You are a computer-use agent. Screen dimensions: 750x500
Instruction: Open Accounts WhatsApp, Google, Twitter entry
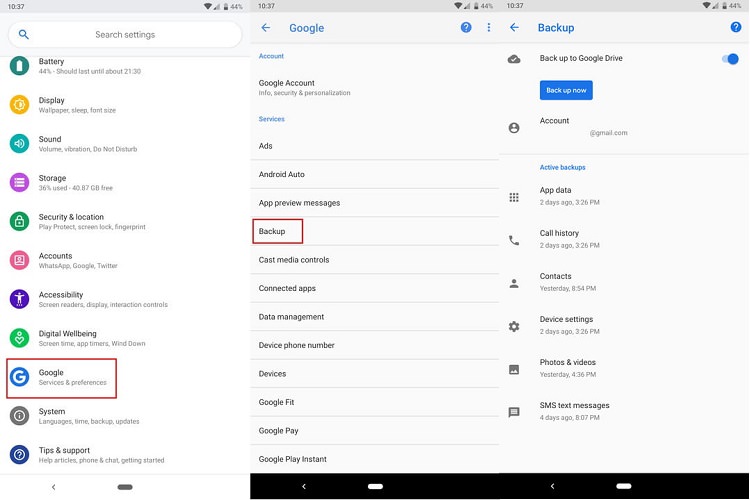pyautogui.click(x=125, y=260)
